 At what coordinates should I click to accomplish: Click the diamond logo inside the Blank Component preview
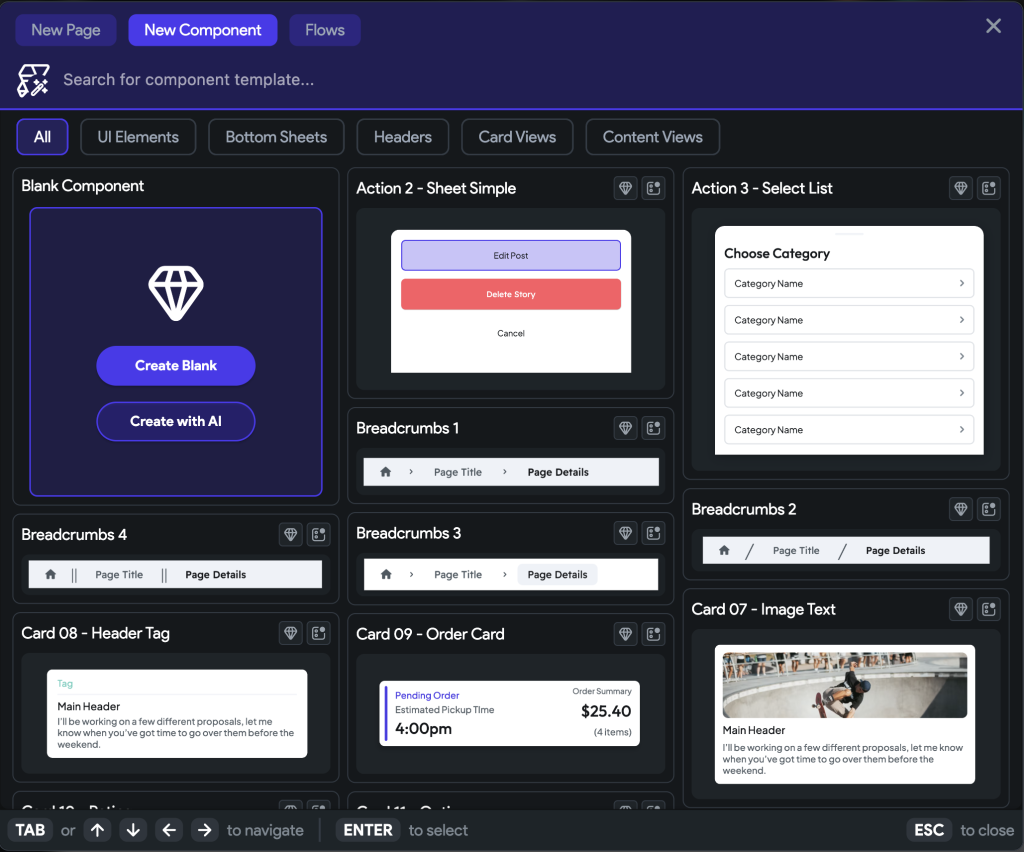(x=176, y=293)
